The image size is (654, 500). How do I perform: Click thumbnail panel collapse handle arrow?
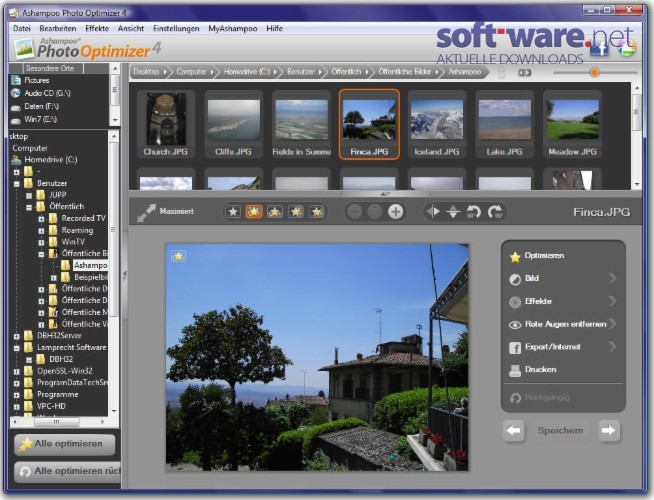385,194
